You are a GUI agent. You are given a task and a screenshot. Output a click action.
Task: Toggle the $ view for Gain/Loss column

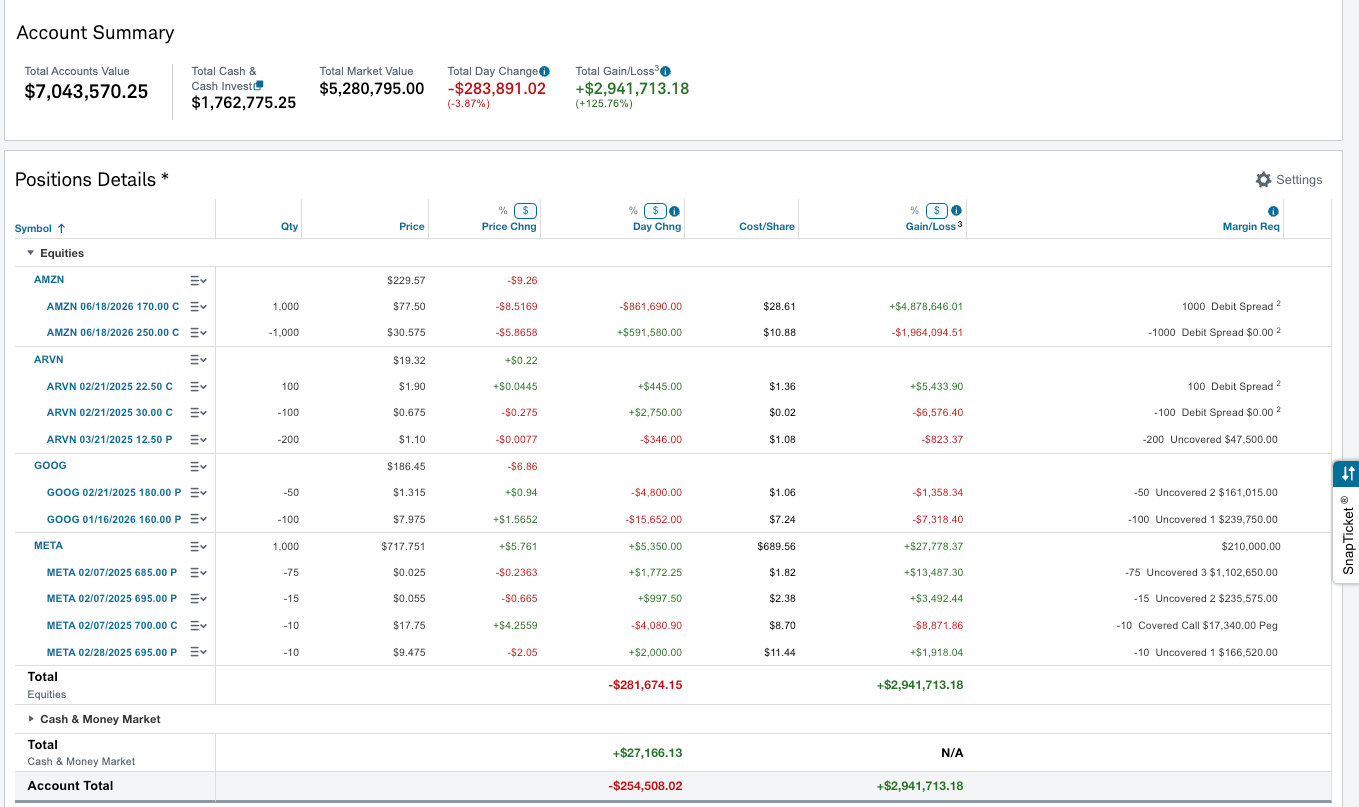click(937, 211)
